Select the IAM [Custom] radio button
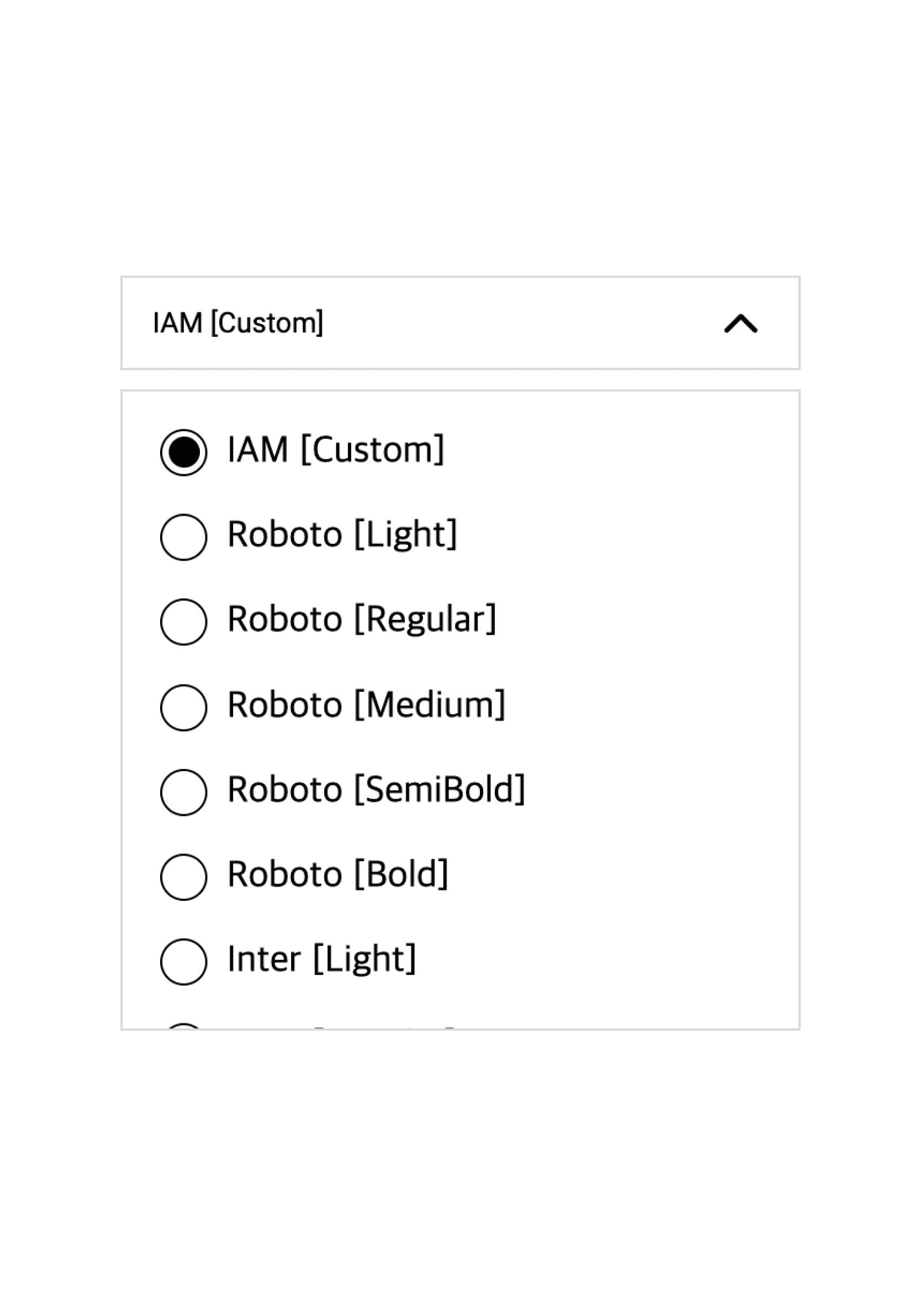 coord(183,452)
